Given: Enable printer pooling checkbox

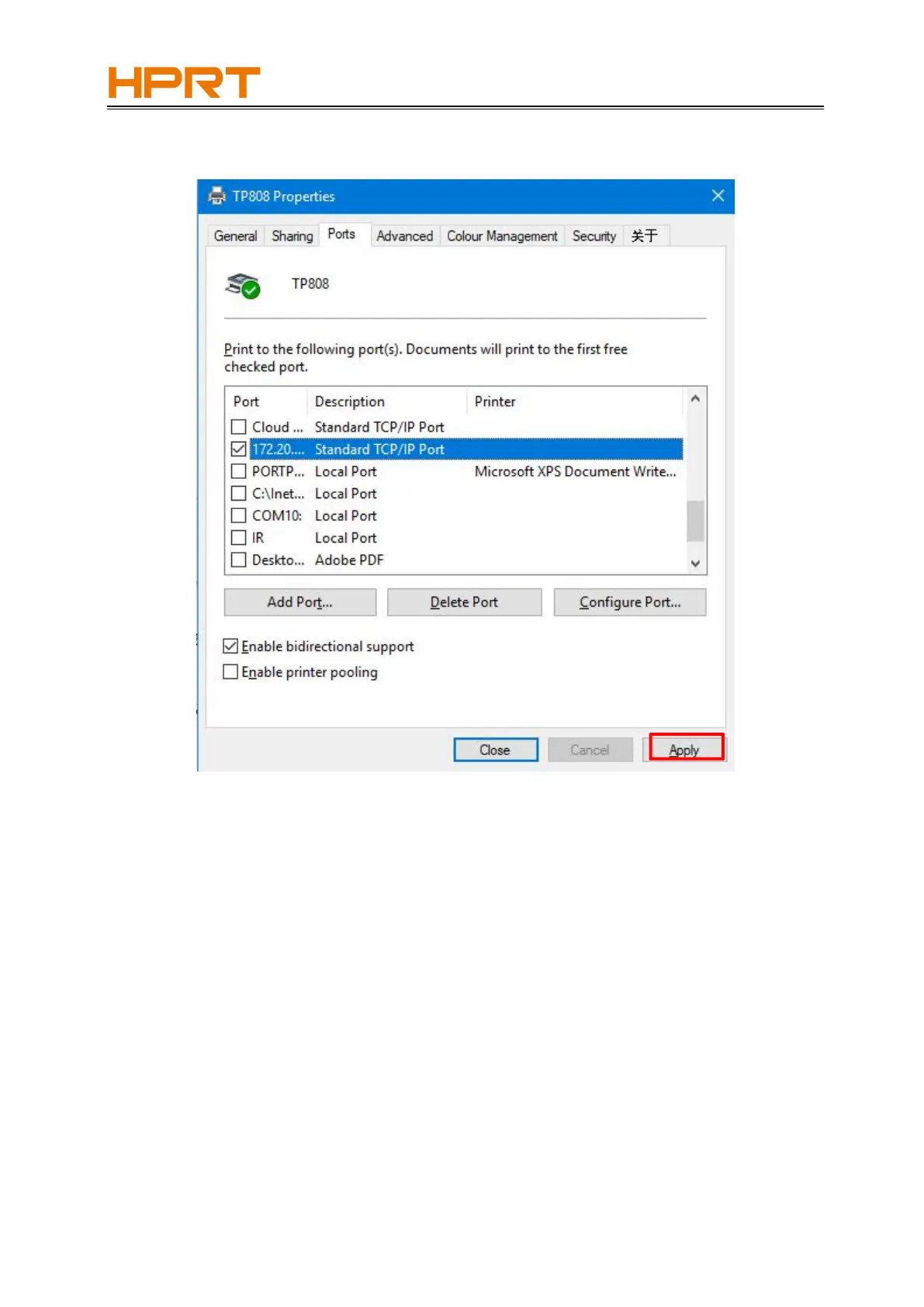Looking at the screenshot, I should coord(230,671).
